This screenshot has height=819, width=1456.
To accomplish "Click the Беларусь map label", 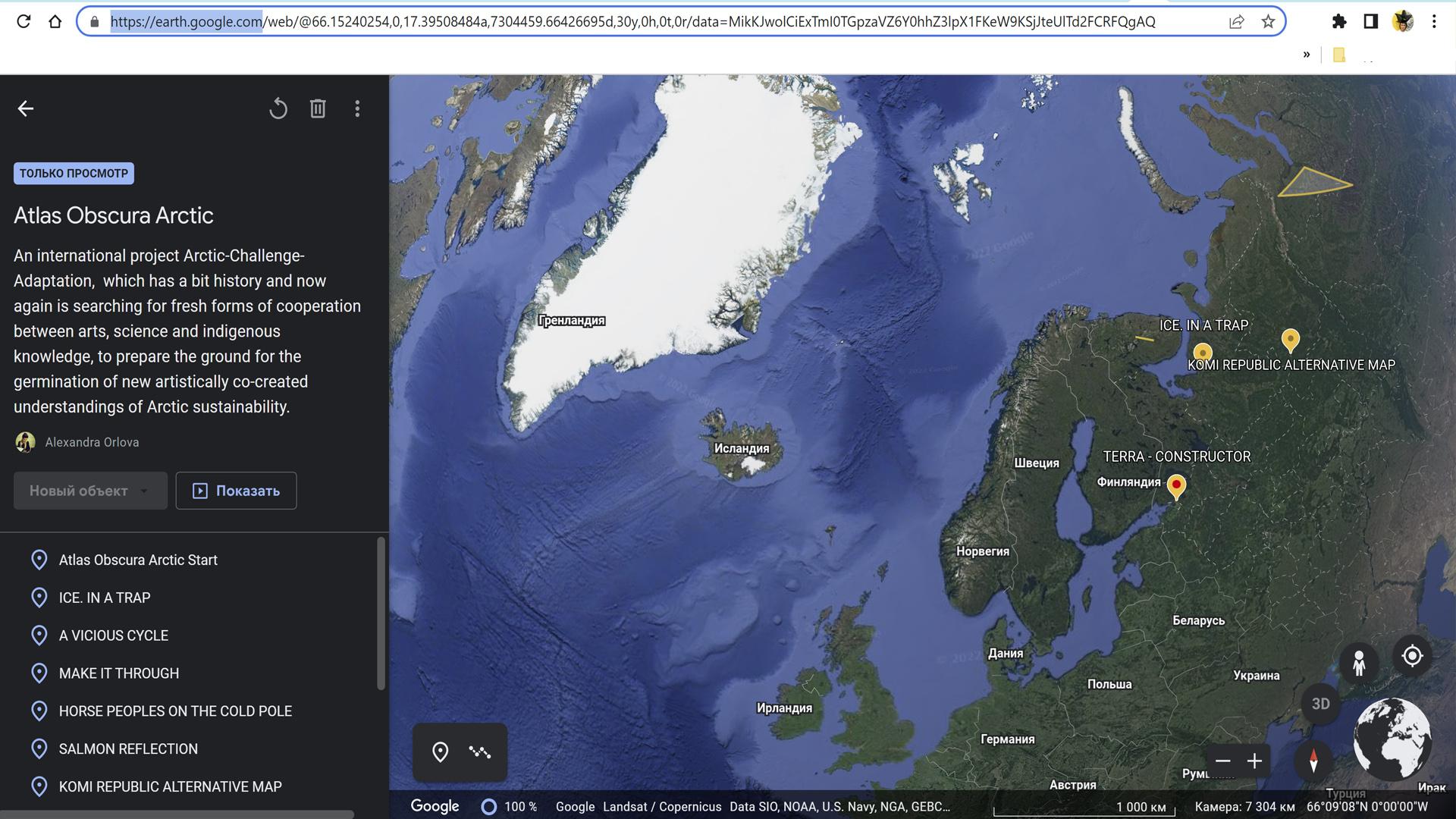I will 1198,620.
